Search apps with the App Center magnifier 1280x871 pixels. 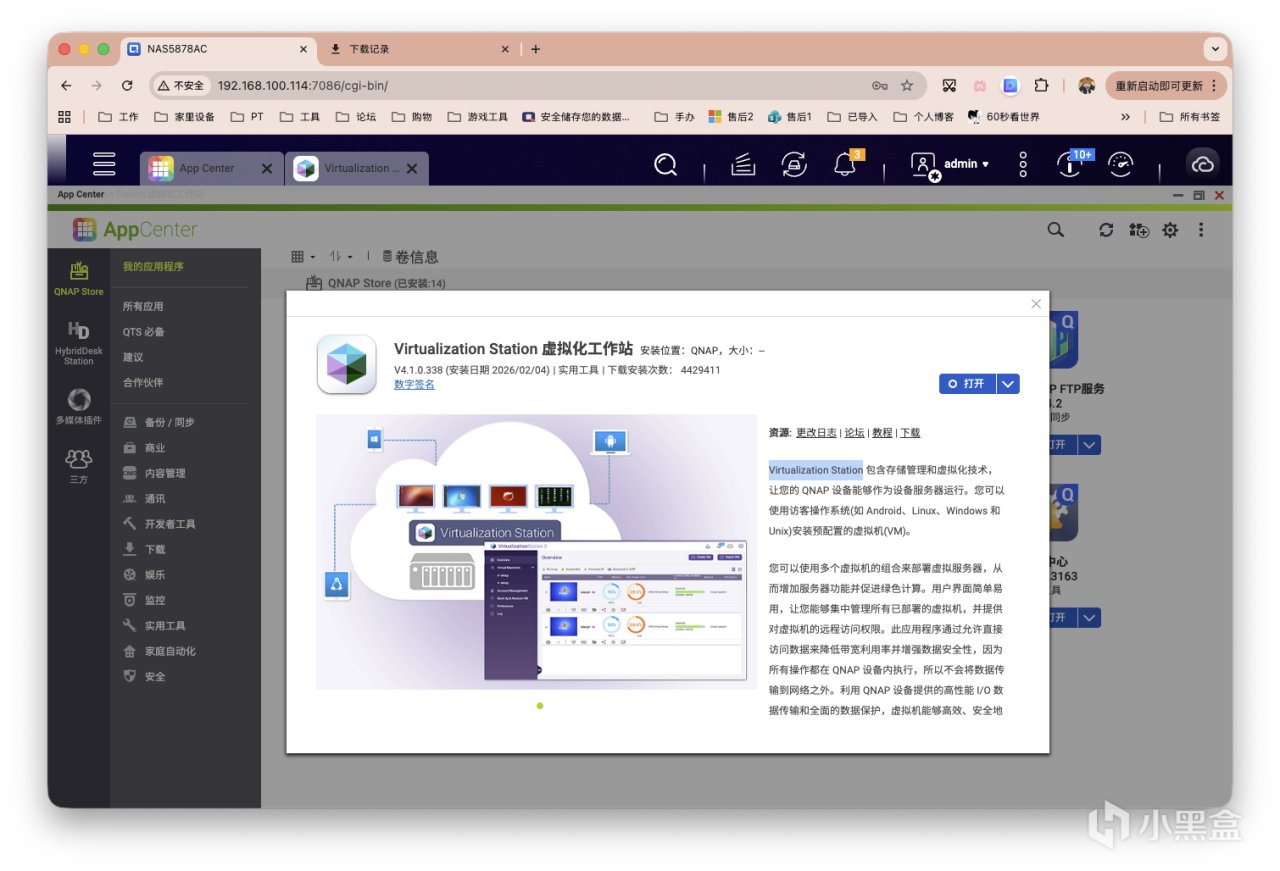coord(1055,230)
